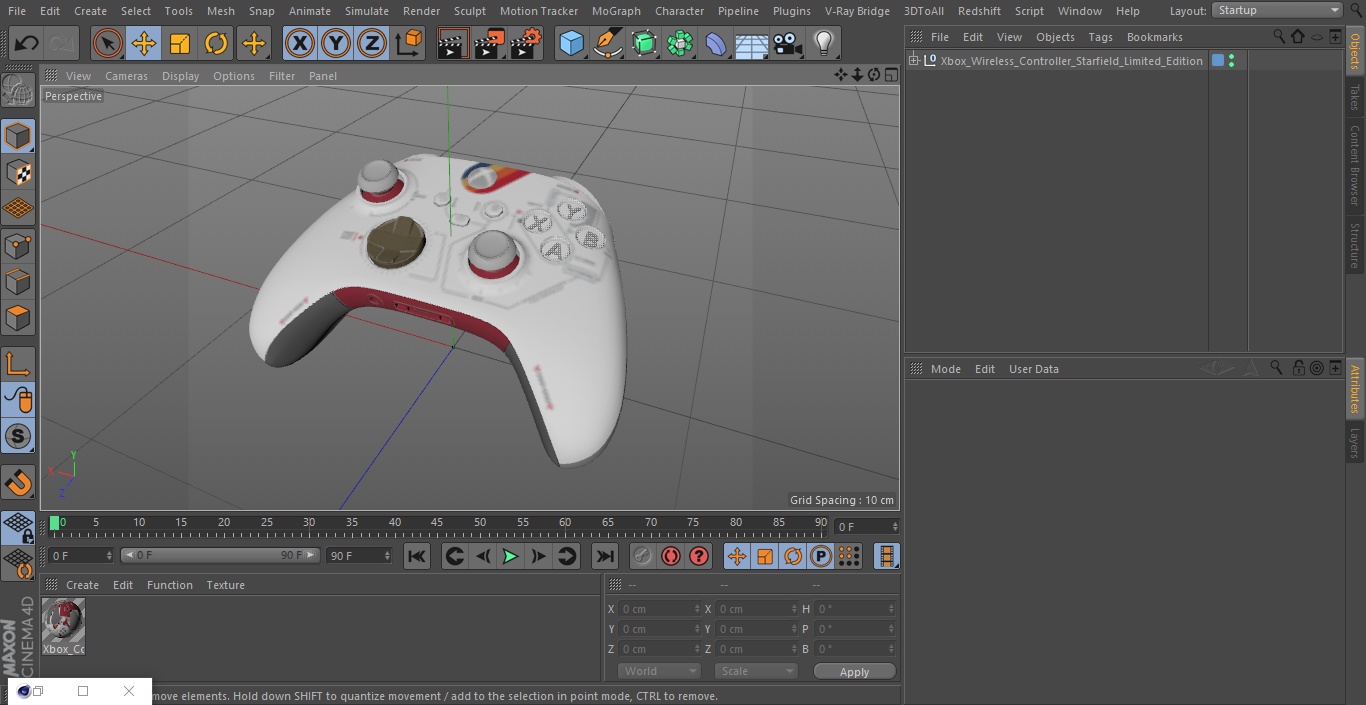This screenshot has width=1366, height=705.
Task: Switch to Takes side tab
Action: (1355, 97)
